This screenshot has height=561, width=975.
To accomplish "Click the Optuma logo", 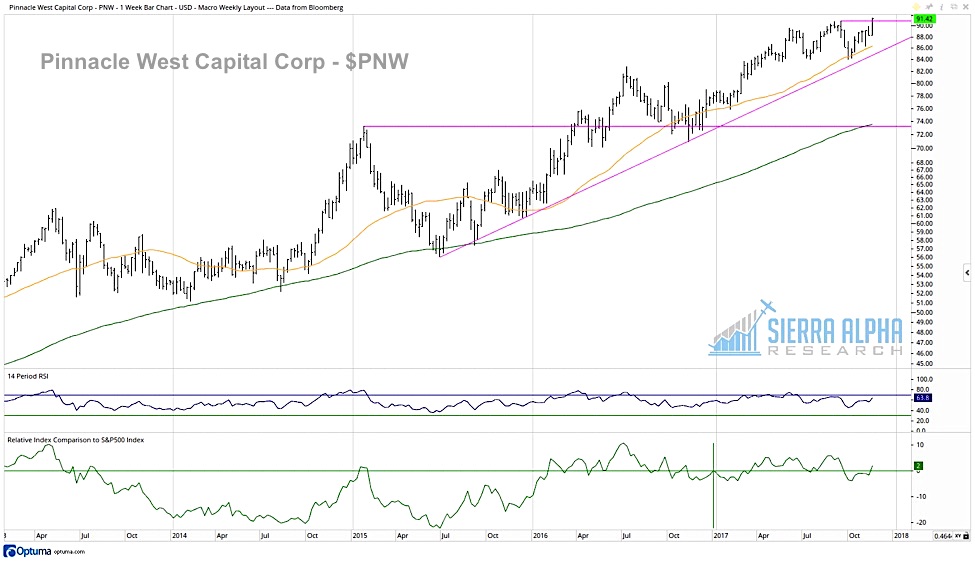I will tap(27, 552).
